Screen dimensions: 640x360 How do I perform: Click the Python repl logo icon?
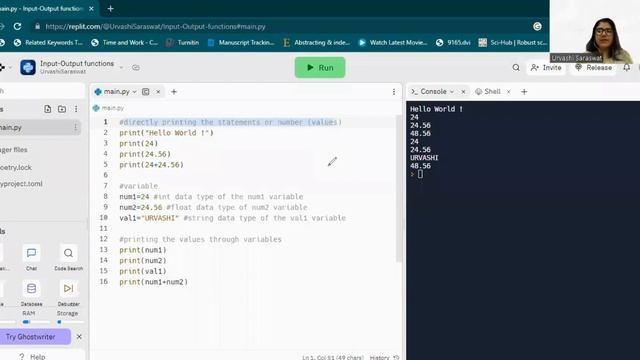[28, 67]
